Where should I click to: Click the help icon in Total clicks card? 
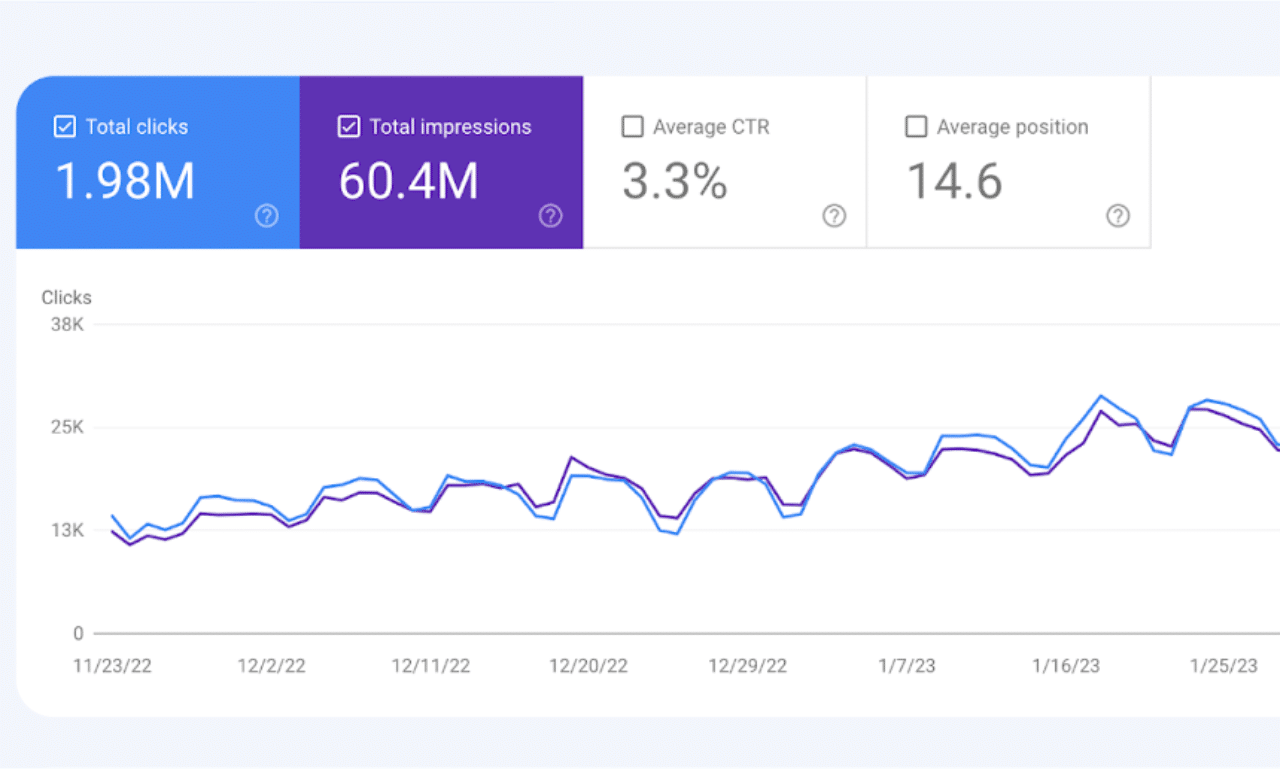[266, 216]
